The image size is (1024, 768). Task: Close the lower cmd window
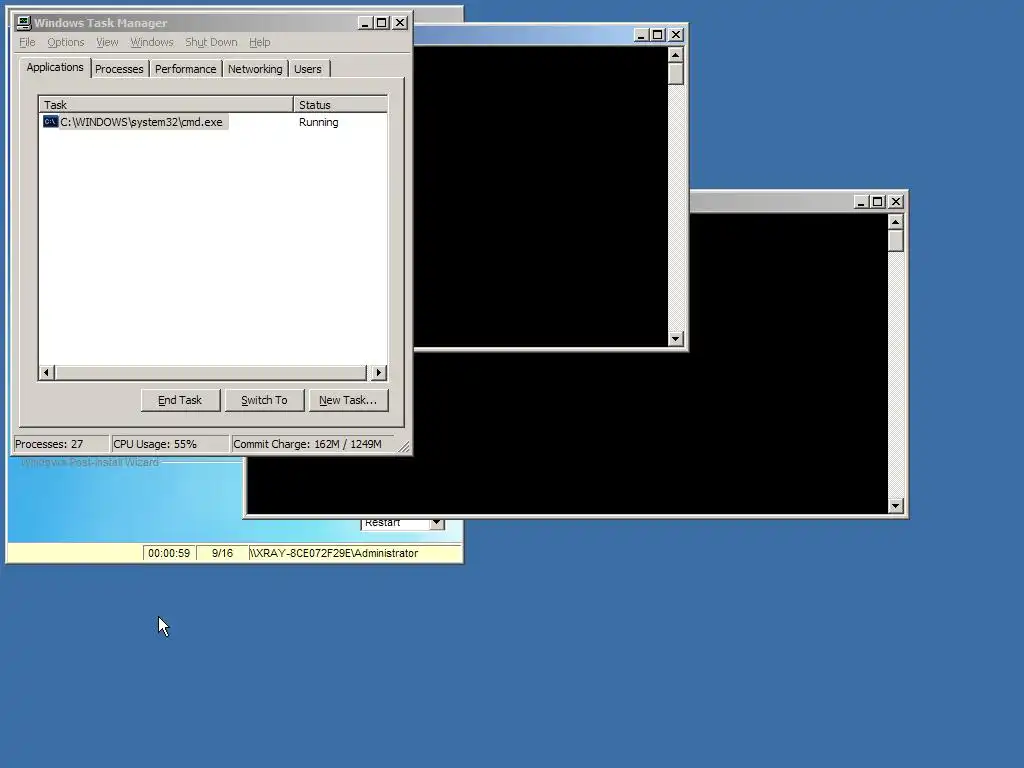(896, 202)
